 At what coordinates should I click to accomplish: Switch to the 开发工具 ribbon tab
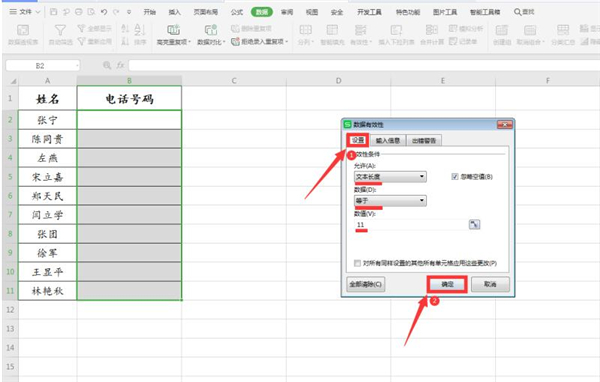coord(369,12)
